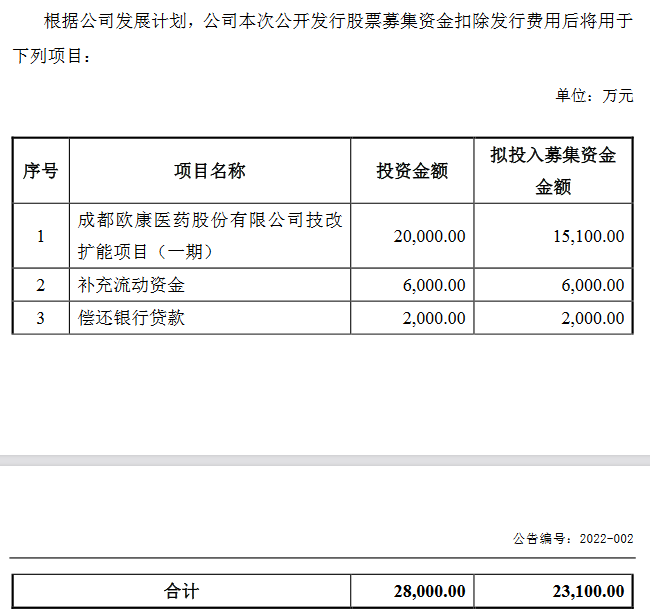Image resolution: width=650 pixels, height=615 pixels.
Task: Click the 投资金额 column header
Action: tap(412, 171)
